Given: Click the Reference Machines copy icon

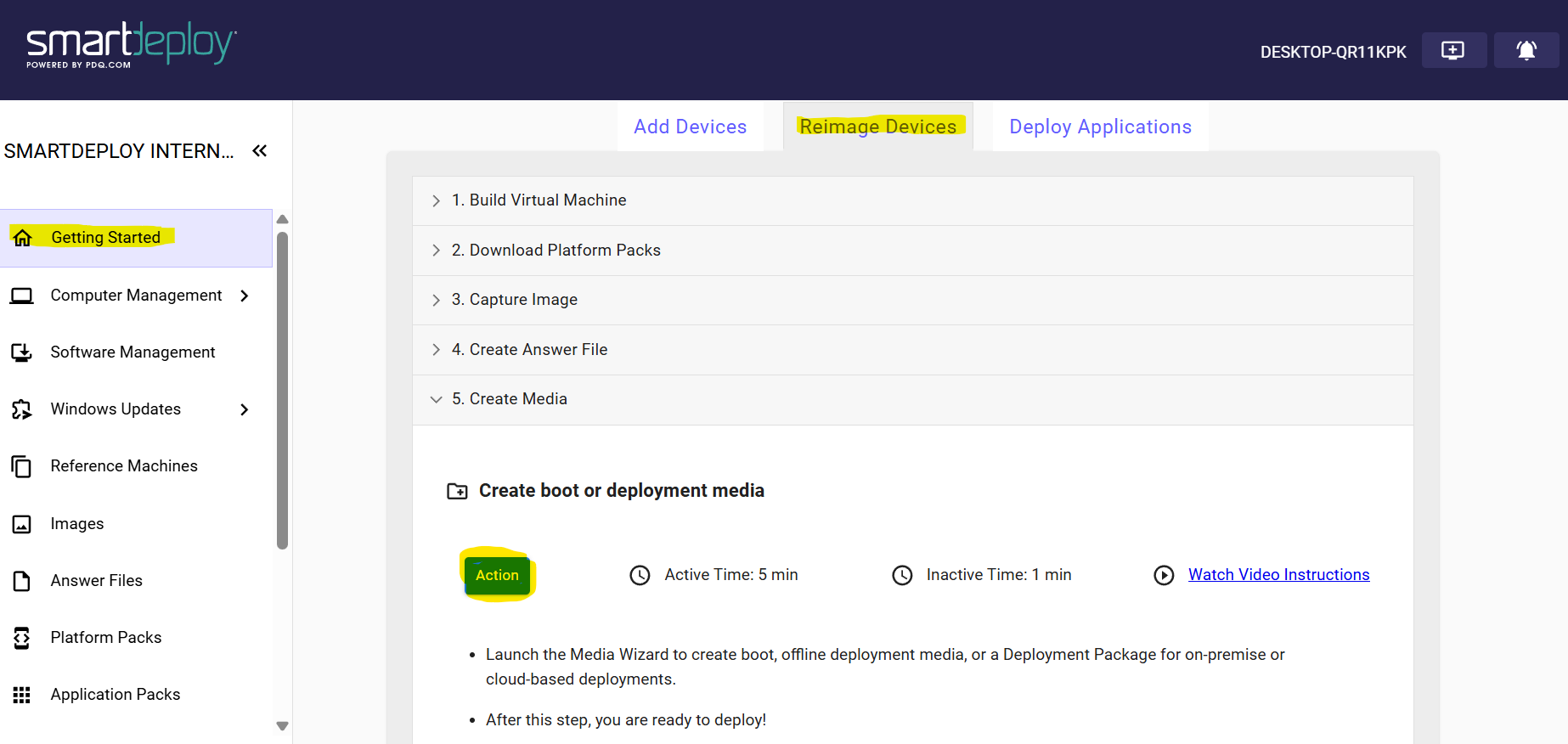Looking at the screenshot, I should click(x=22, y=466).
